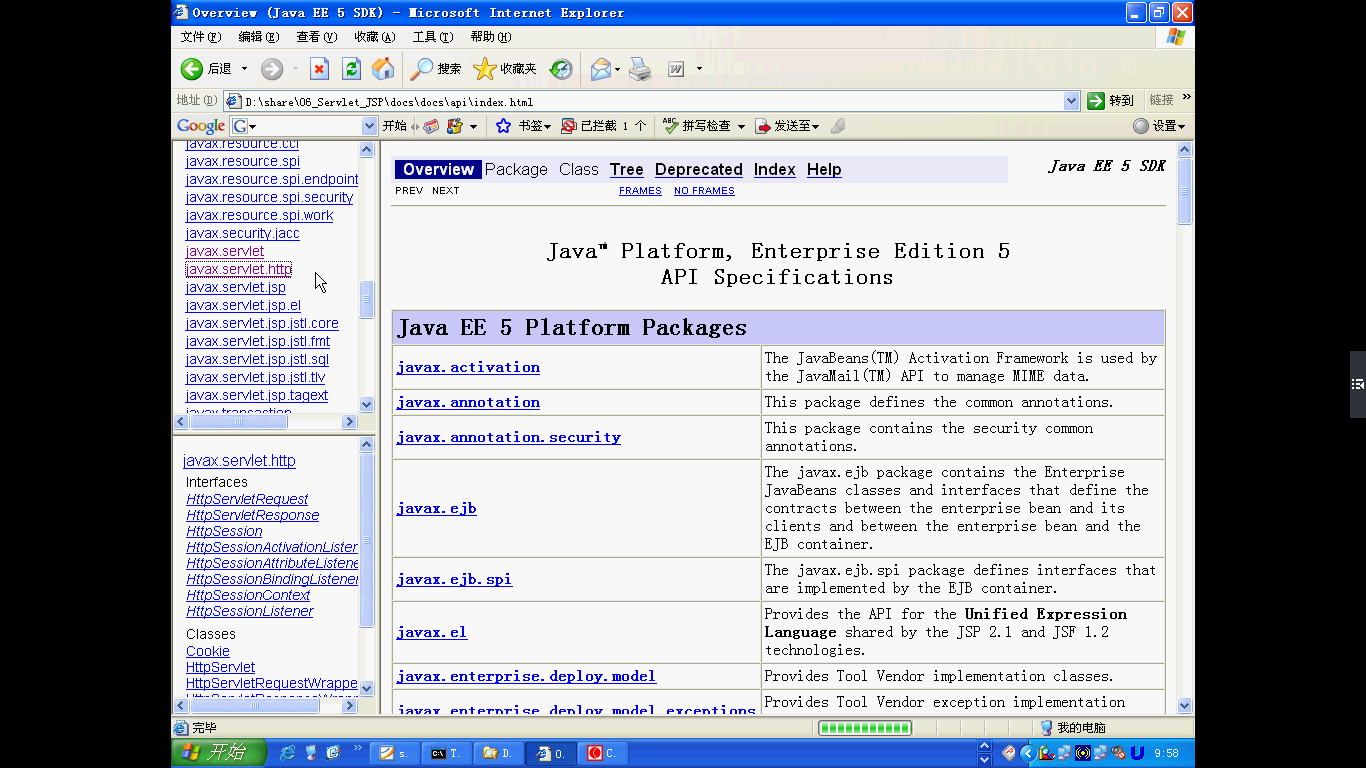
Task: Expand hidden system tray icons arrow
Action: pyautogui.click(x=1027, y=753)
